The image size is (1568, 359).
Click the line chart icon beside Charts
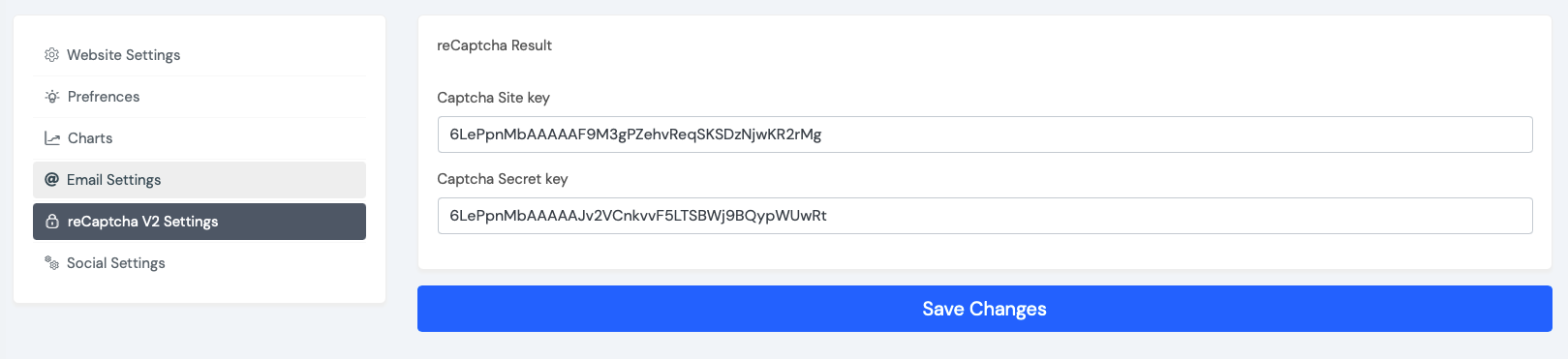click(x=52, y=138)
